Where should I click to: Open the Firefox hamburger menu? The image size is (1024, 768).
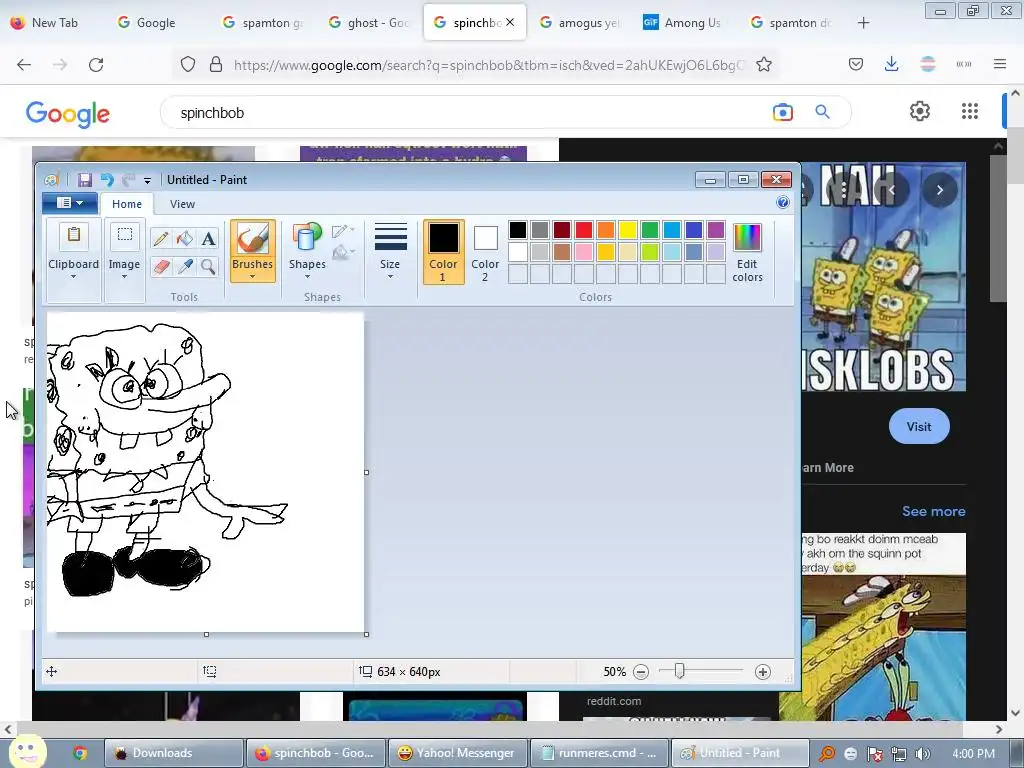(x=999, y=64)
